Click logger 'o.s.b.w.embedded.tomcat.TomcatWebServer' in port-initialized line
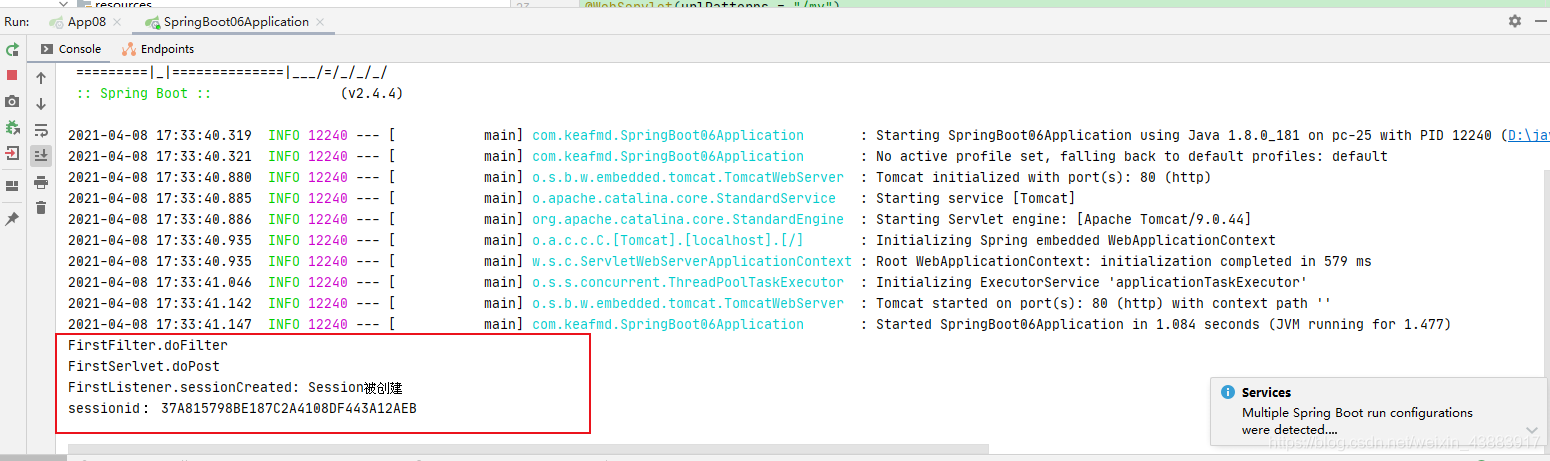 (x=688, y=177)
